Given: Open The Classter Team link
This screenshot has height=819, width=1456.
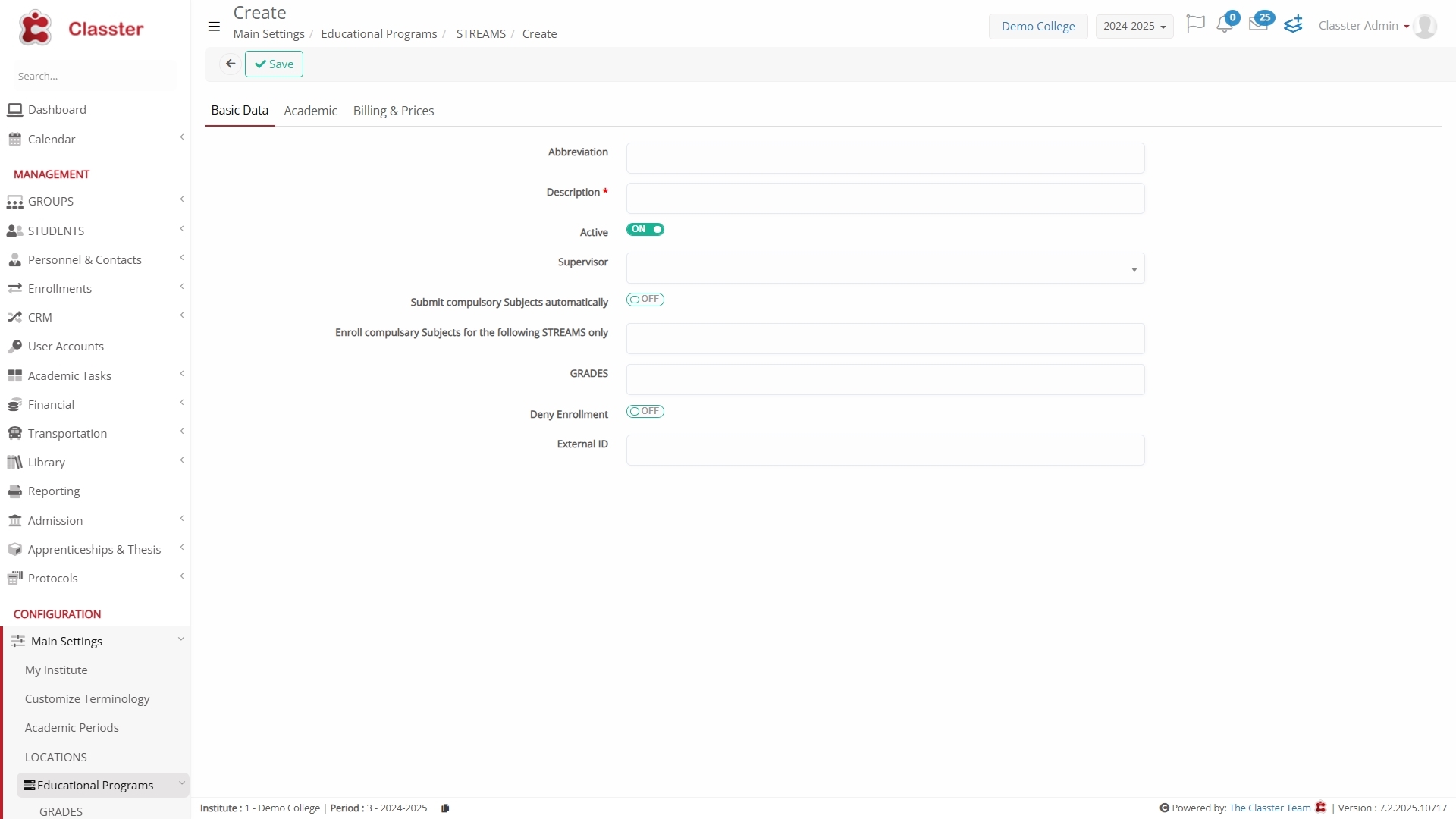Looking at the screenshot, I should (x=1269, y=808).
